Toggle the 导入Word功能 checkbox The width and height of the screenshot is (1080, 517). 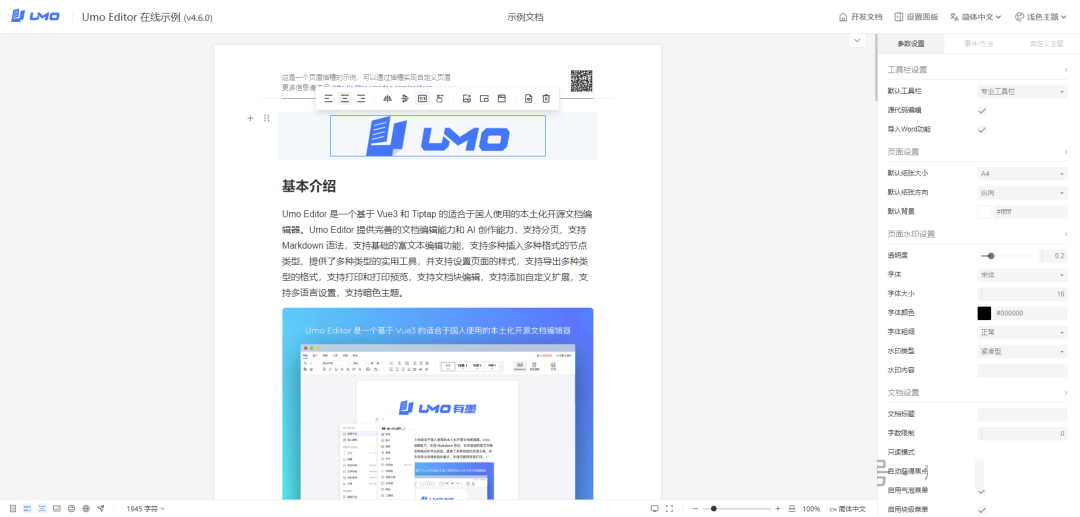pyautogui.click(x=982, y=129)
